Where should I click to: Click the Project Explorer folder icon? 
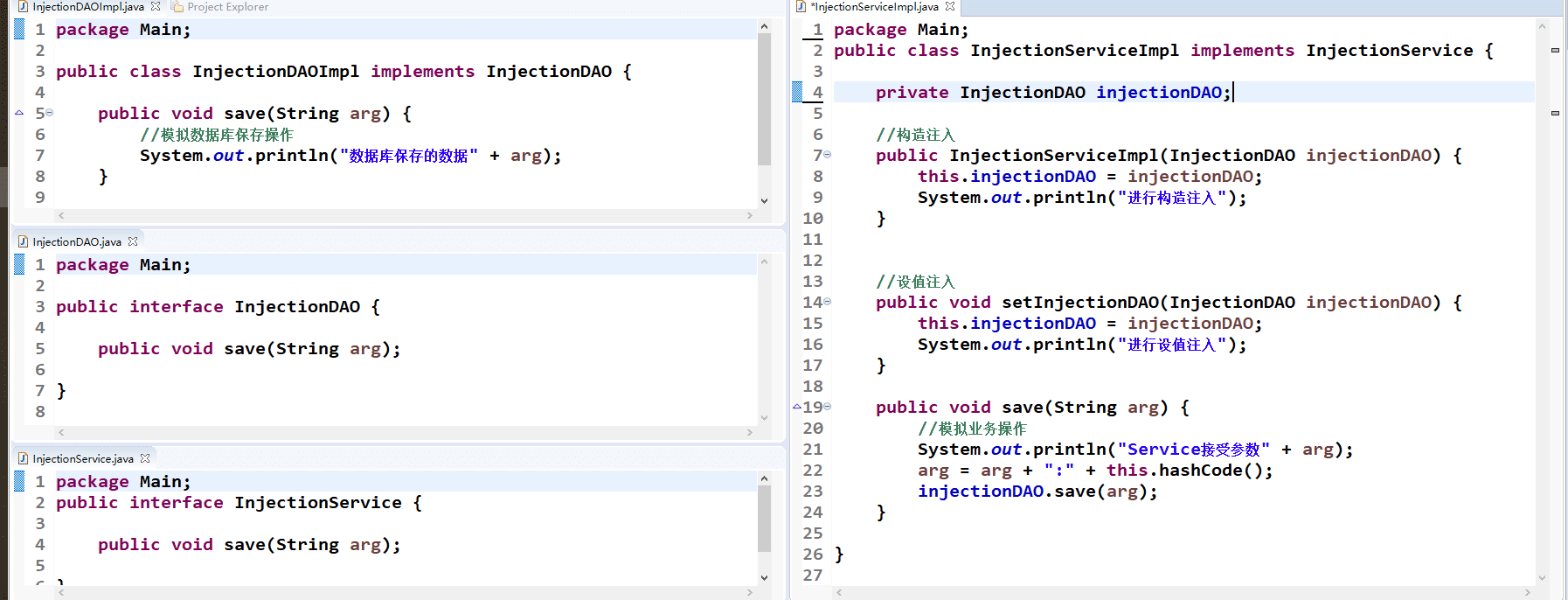click(x=177, y=7)
